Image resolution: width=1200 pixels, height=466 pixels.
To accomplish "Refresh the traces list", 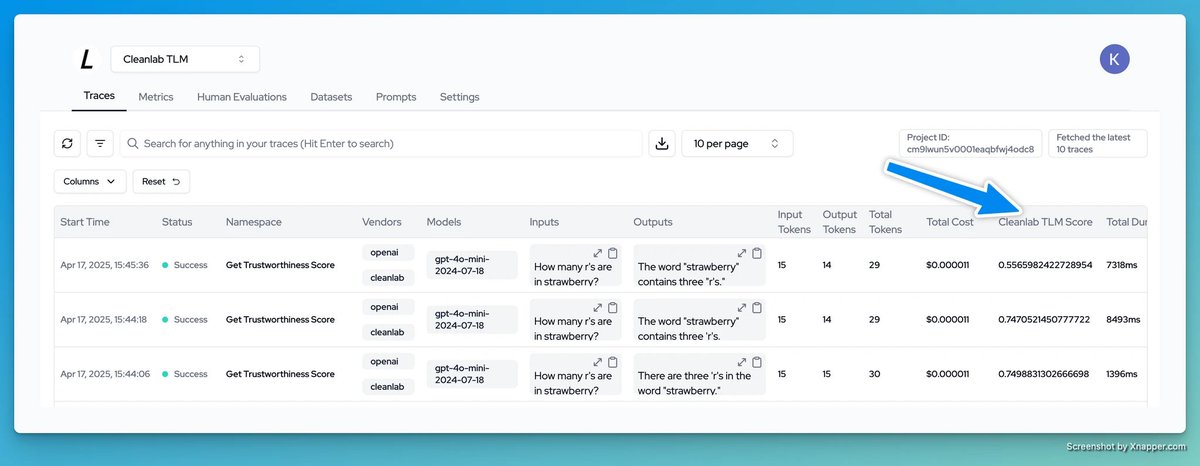I will tap(67, 143).
